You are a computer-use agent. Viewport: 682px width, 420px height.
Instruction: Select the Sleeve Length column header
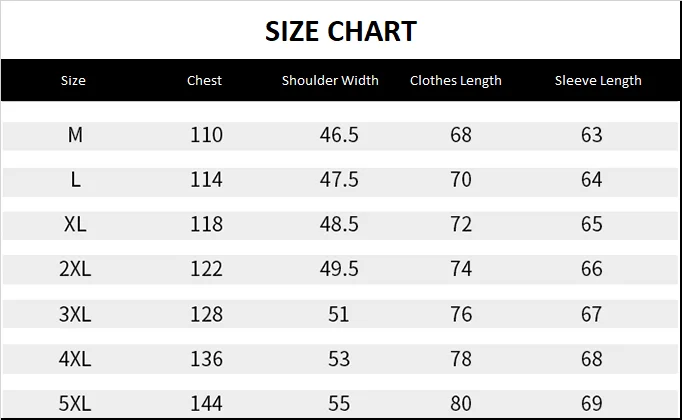tap(598, 80)
